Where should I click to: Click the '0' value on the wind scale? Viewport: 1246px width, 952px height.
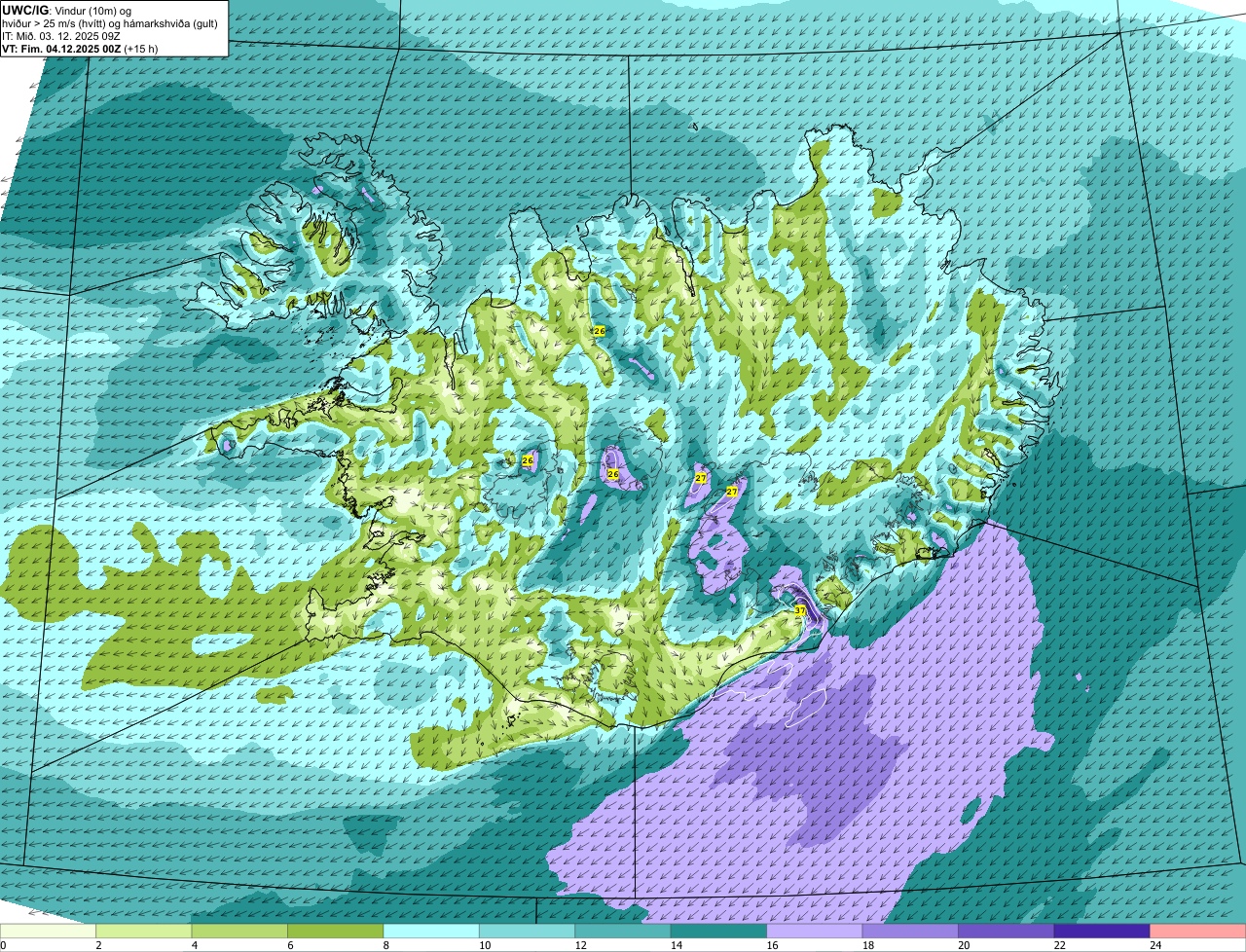3,945
